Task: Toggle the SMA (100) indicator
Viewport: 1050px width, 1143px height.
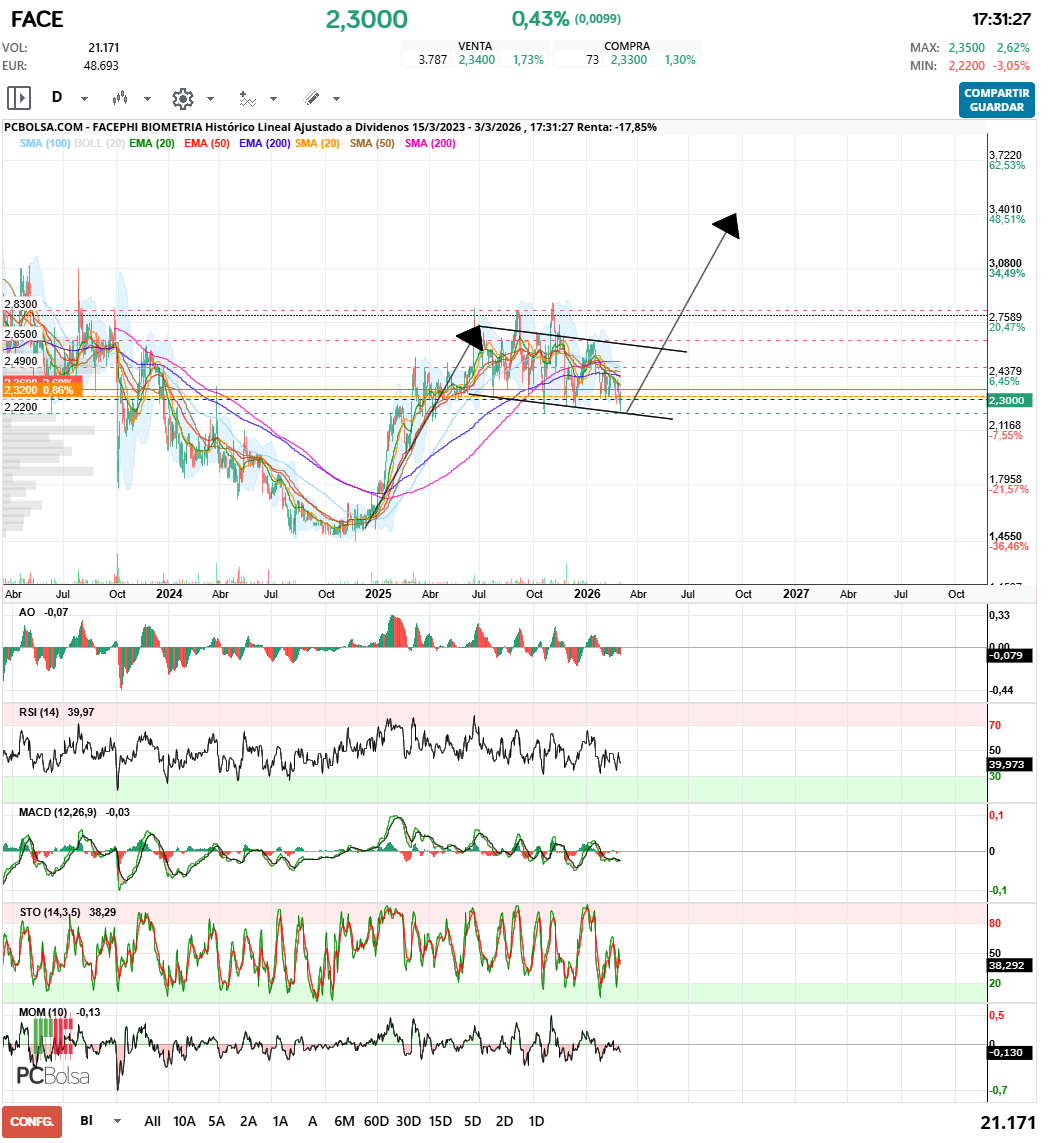Action: pyautogui.click(x=44, y=144)
